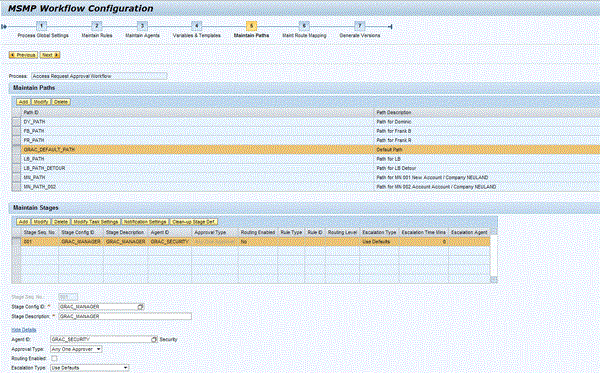600x373 pixels.
Task: Click 'Path for Dominic' description cell
Action: [486, 122]
